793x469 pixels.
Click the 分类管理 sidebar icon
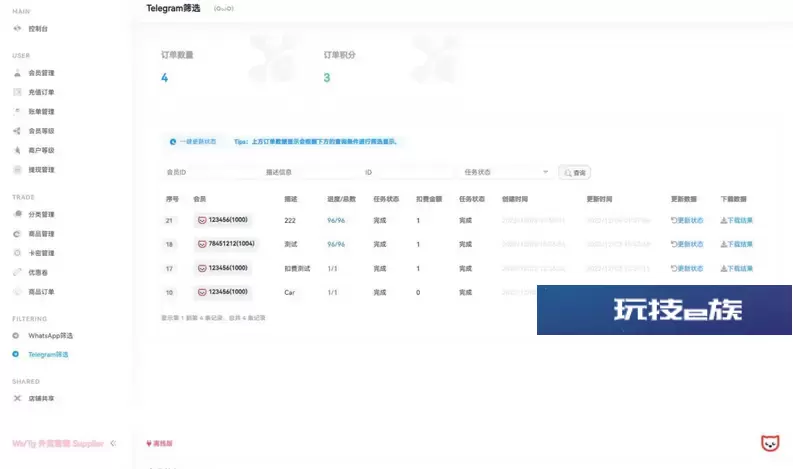(17, 214)
